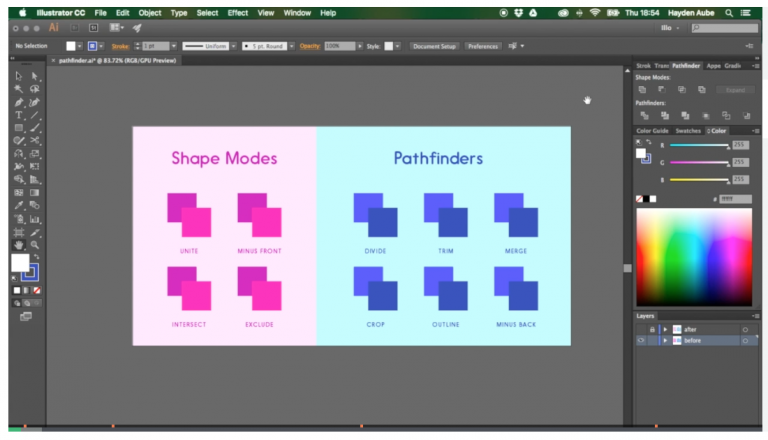Click the orange Stroke link
768x440 pixels.
point(120,46)
